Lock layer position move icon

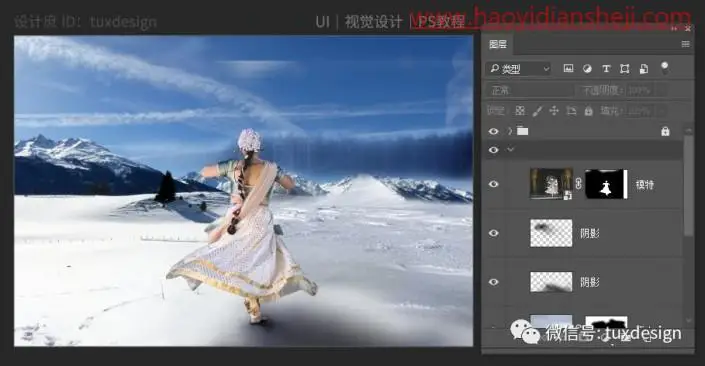tap(554, 111)
